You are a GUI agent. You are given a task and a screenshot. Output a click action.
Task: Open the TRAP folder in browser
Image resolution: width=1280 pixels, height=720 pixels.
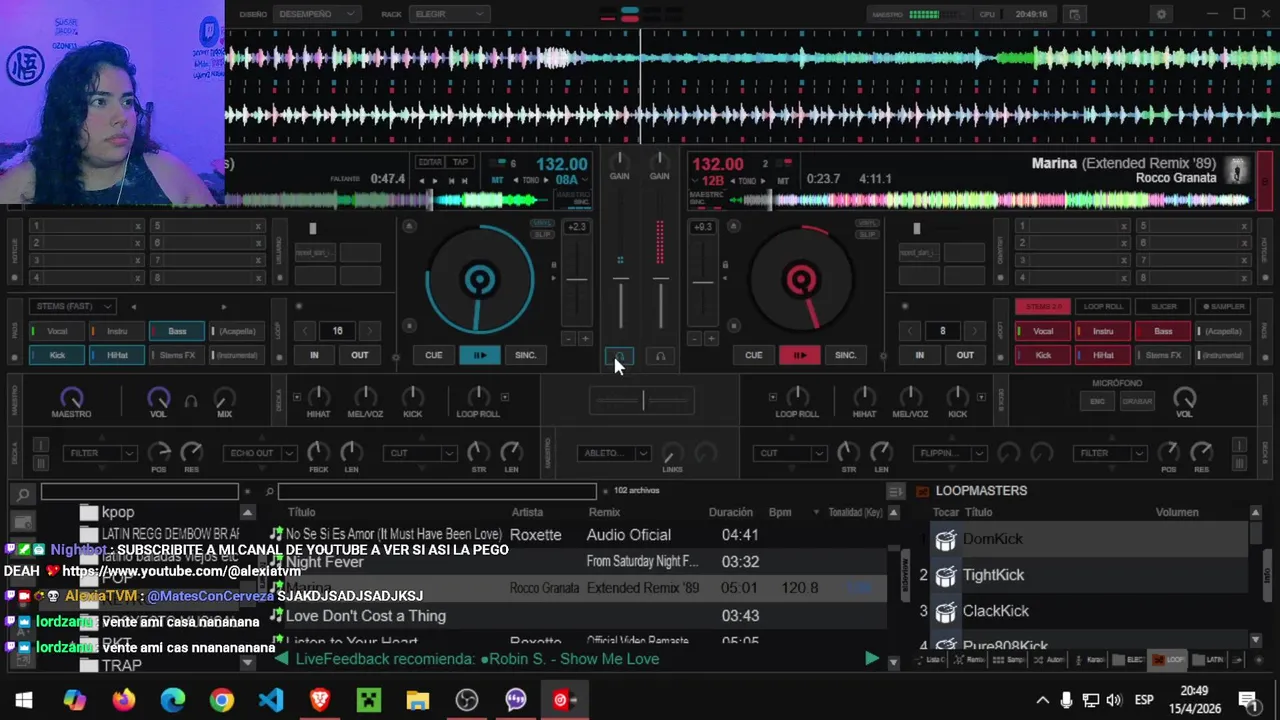tap(122, 665)
